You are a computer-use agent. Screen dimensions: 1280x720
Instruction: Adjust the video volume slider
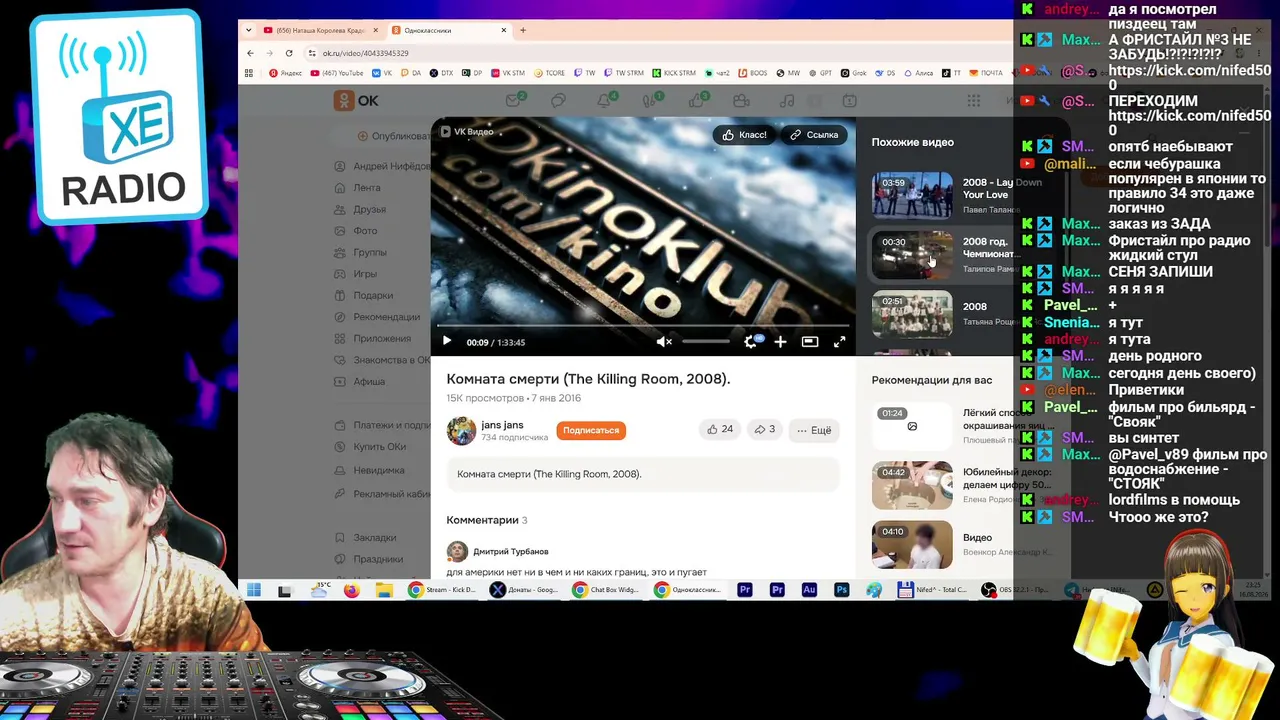coord(707,342)
